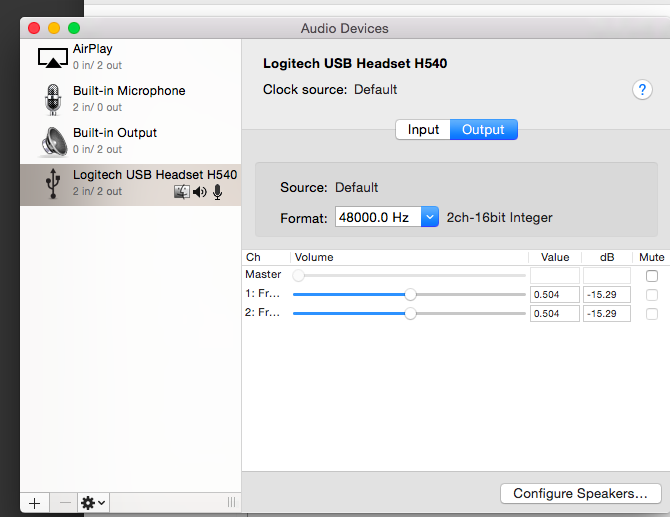Open the help question mark button
This screenshot has height=517, width=670.
(x=642, y=90)
